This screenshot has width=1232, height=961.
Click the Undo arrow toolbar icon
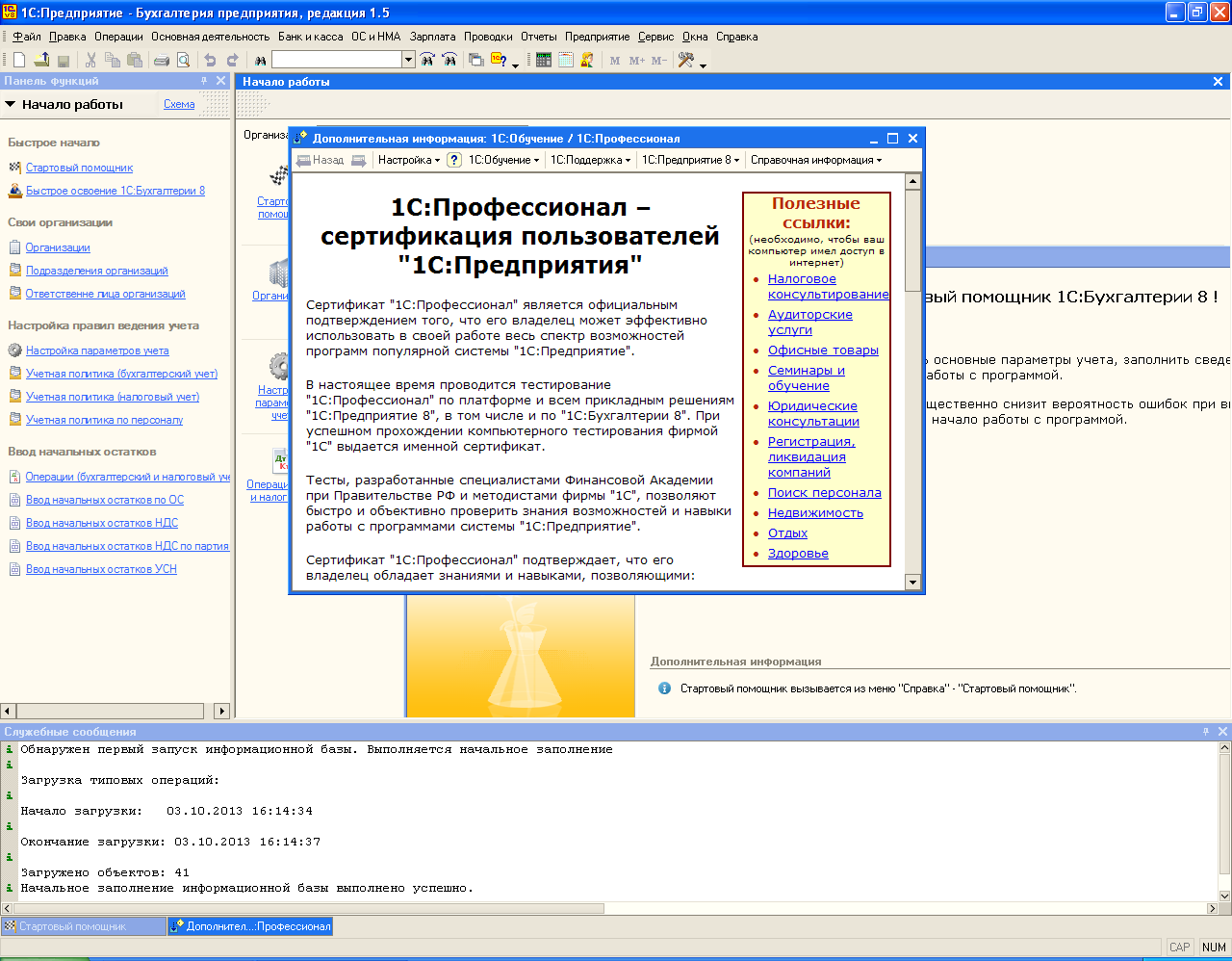pyautogui.click(x=210, y=60)
